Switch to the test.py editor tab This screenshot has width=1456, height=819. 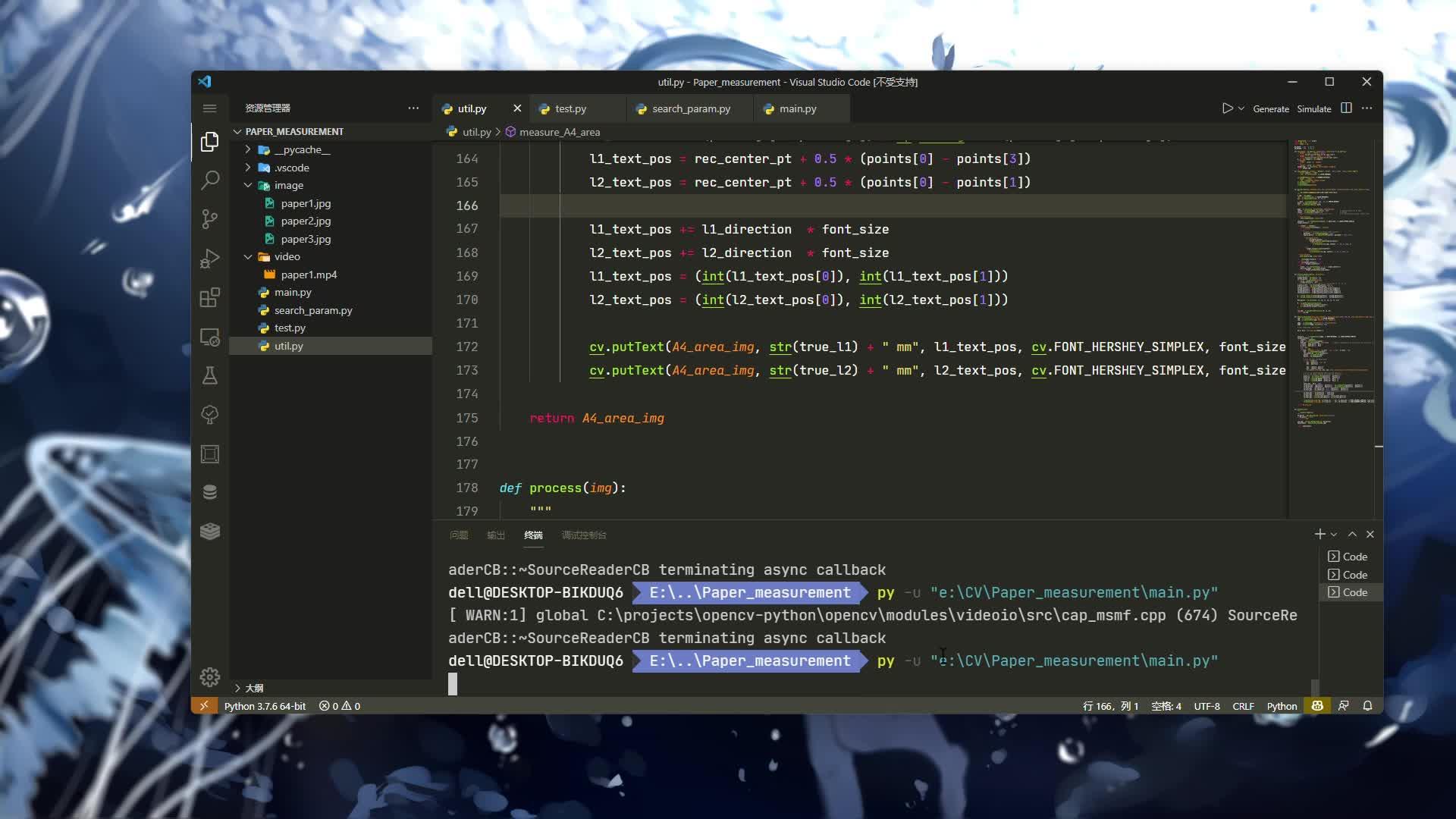572,108
